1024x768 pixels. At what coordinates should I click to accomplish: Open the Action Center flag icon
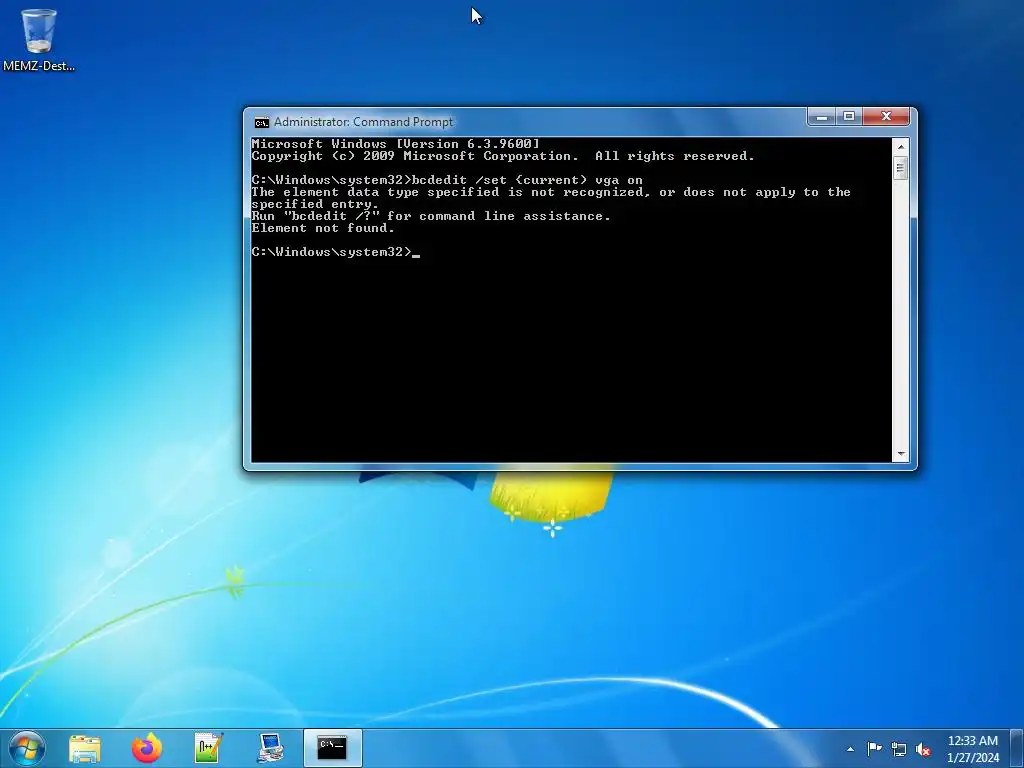[874, 749]
